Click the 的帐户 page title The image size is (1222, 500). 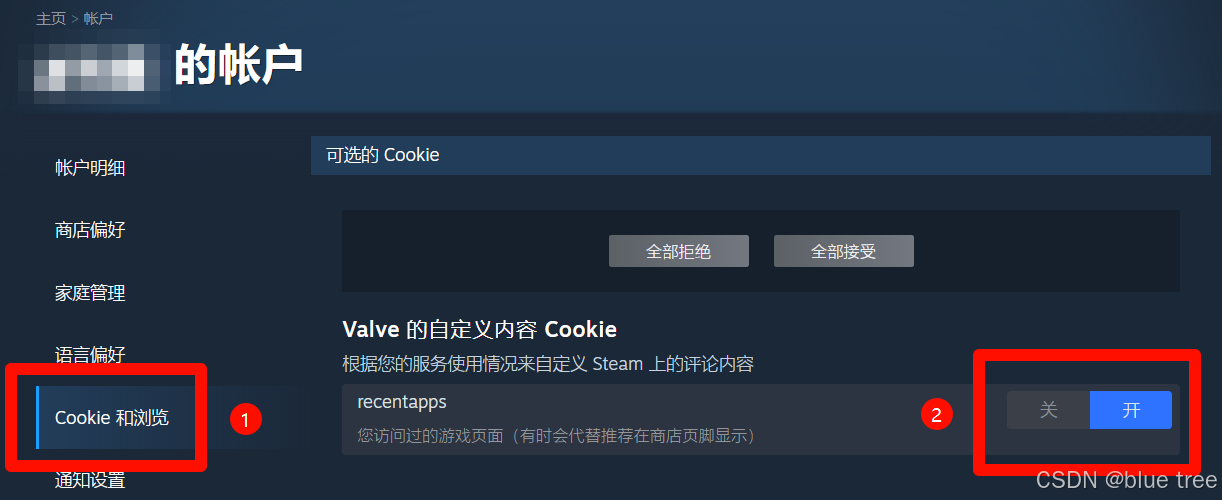239,65
